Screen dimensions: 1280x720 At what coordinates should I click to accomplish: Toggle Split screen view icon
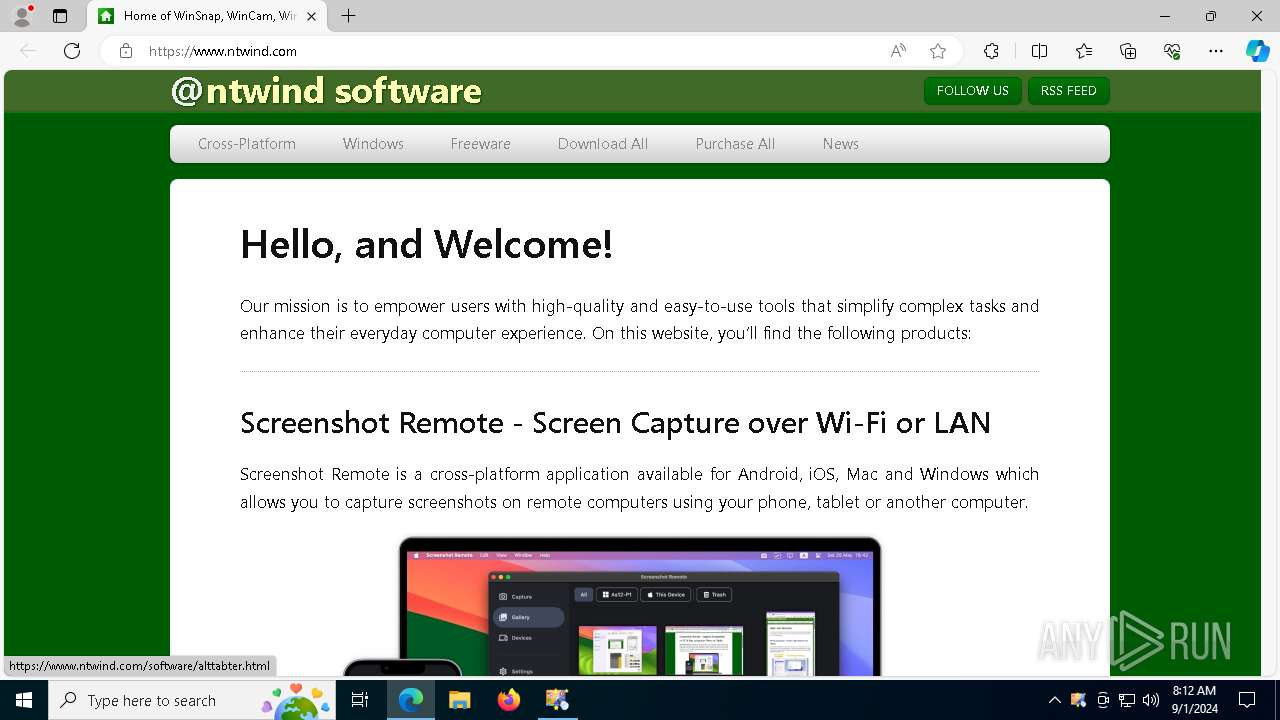[1039, 51]
